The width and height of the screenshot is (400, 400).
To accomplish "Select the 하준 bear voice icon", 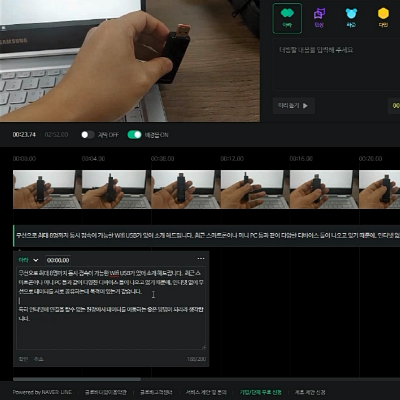I will tap(351, 17).
